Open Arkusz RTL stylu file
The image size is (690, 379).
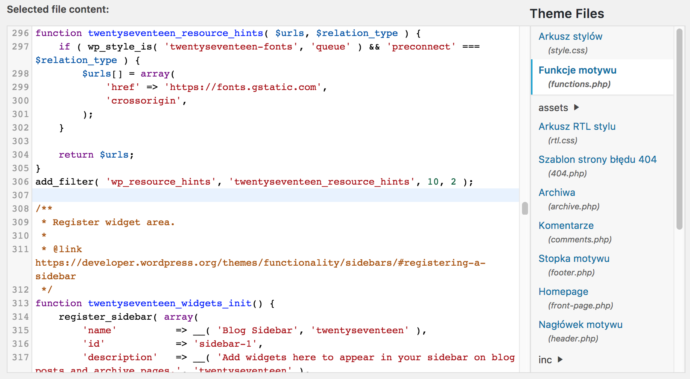(577, 126)
